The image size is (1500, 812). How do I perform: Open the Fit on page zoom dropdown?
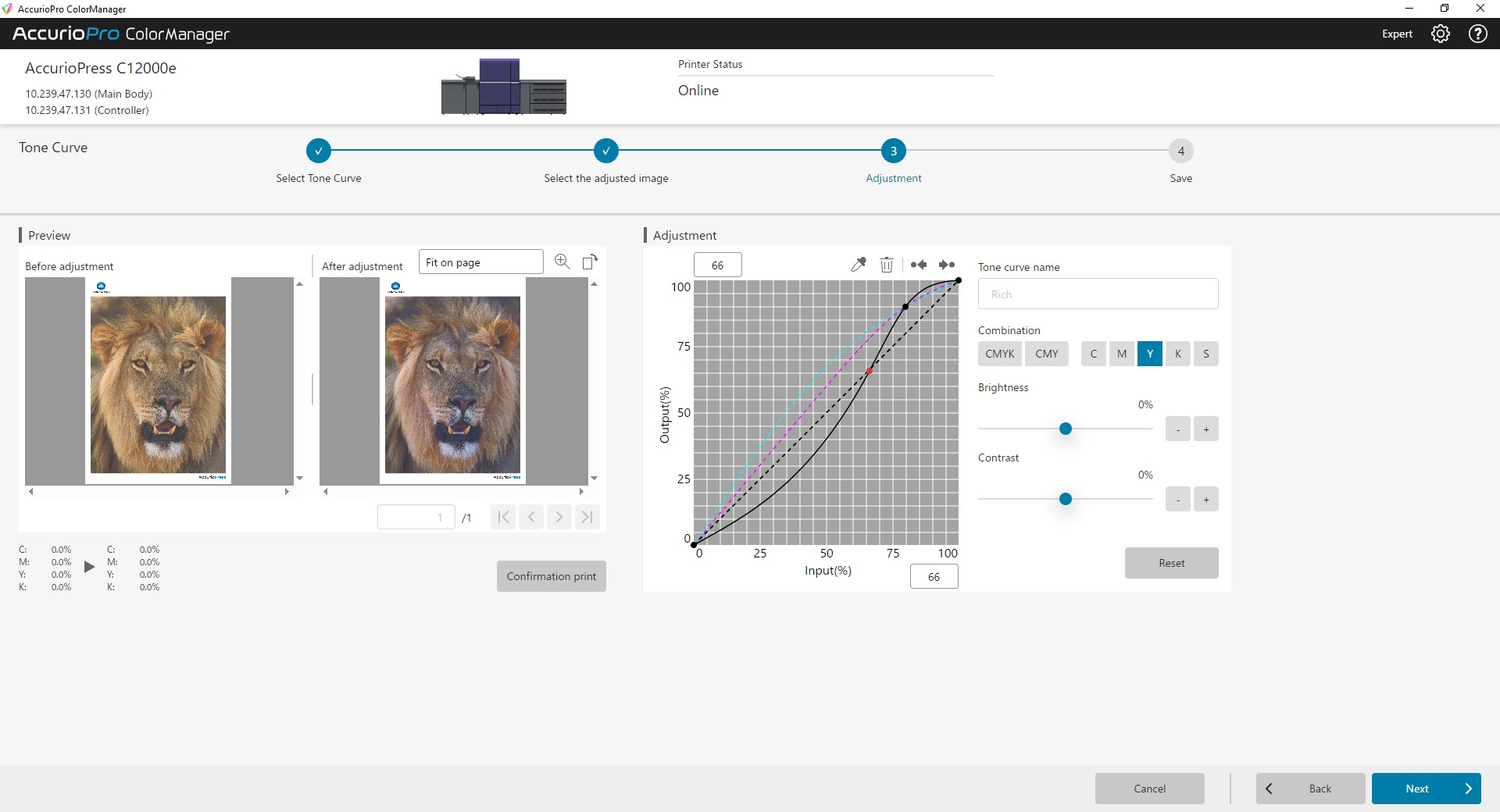point(481,262)
